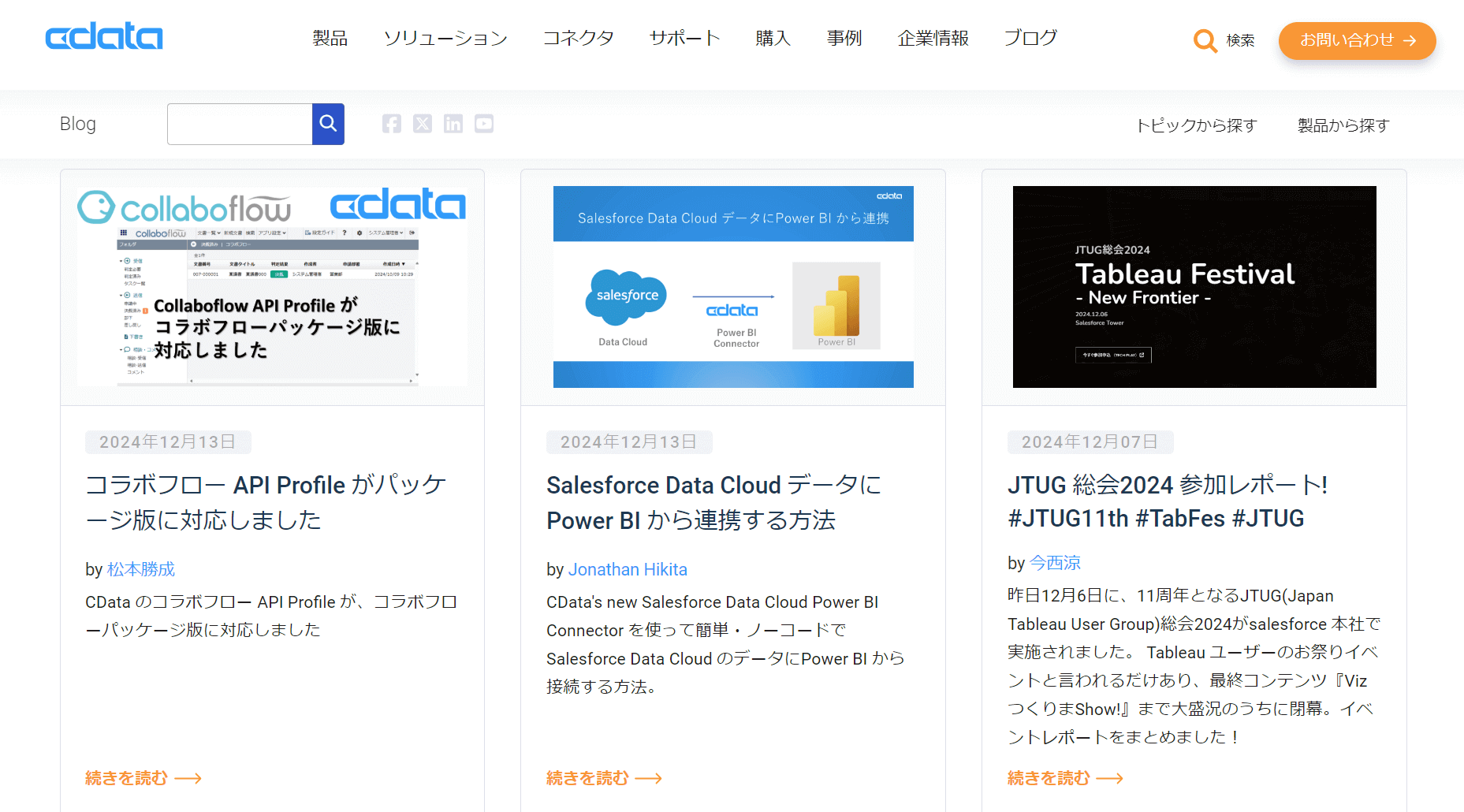The height and width of the screenshot is (812, 1464).
Task: Click the Blog heading link
Action: (x=78, y=124)
